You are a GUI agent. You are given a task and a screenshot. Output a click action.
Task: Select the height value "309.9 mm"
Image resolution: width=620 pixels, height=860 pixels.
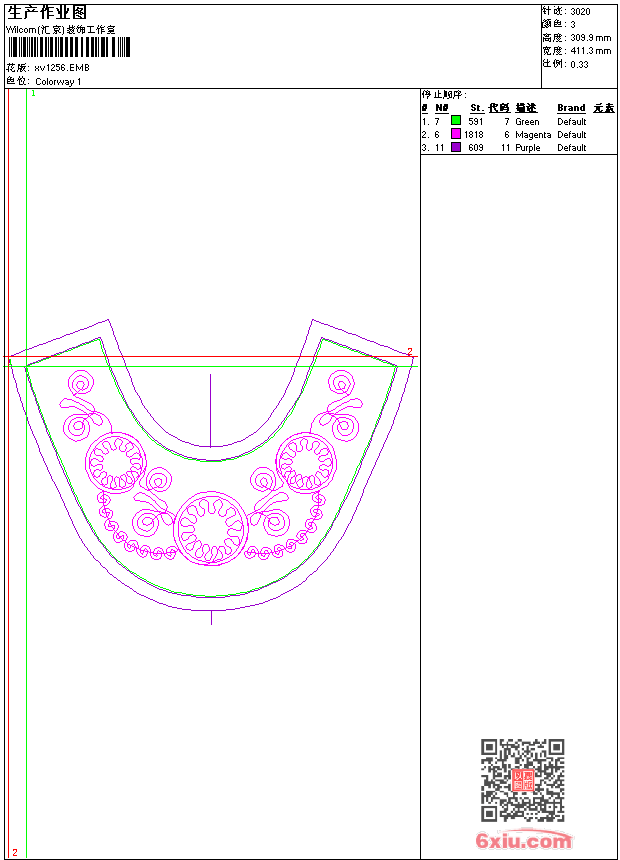pos(591,38)
